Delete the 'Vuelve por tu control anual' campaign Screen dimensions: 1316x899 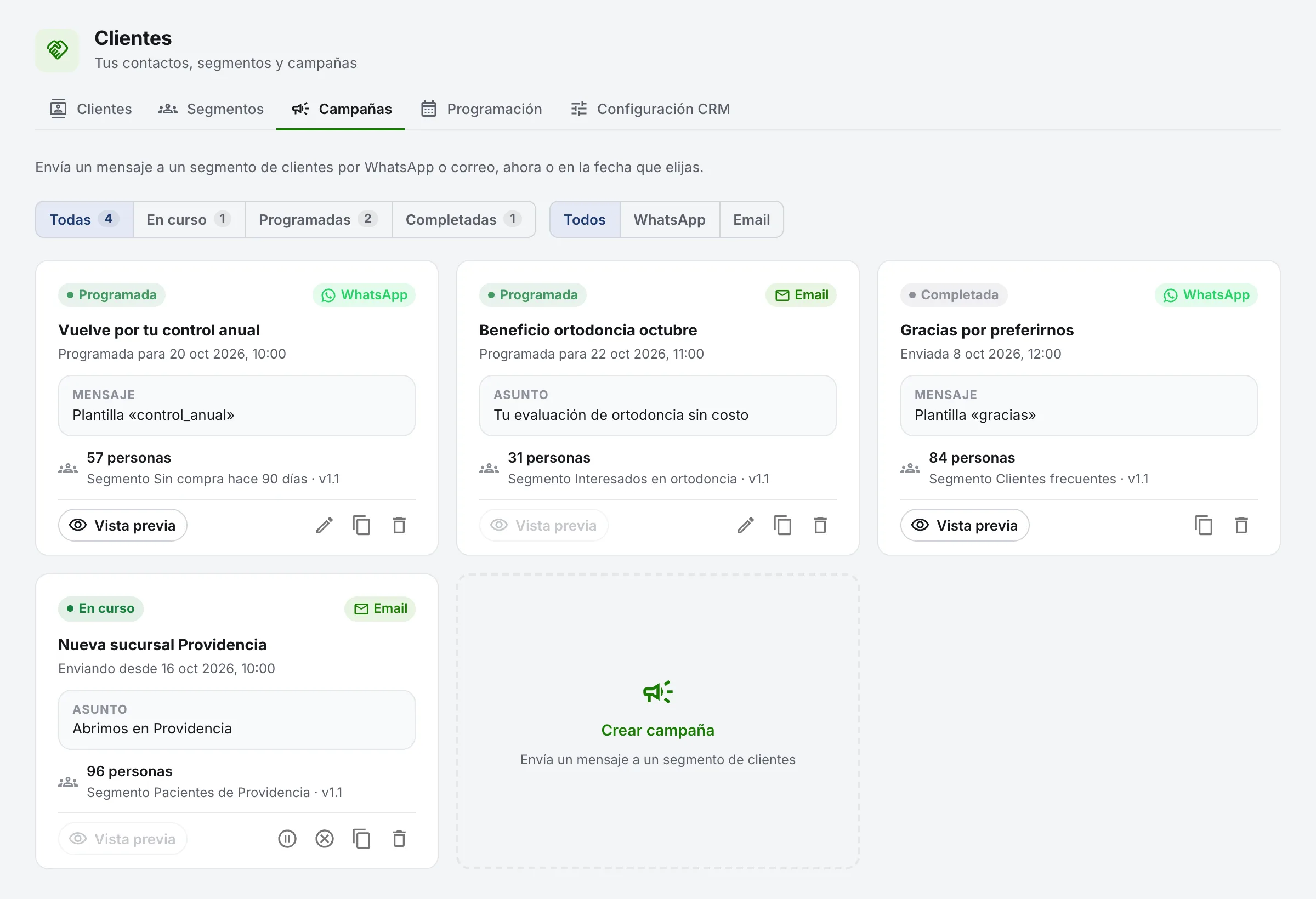click(399, 525)
